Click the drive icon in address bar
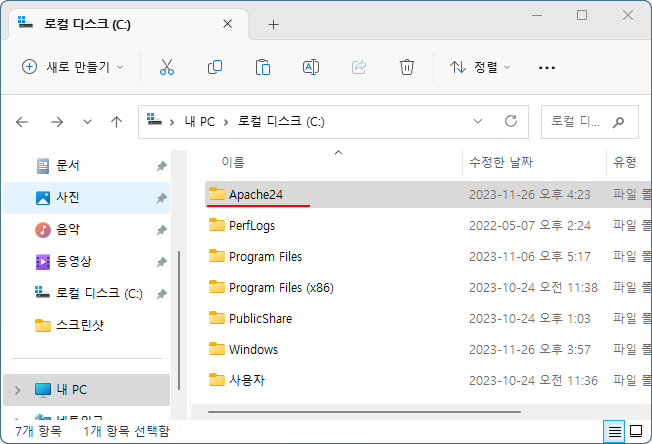The width and height of the screenshot is (652, 444). tap(154, 119)
